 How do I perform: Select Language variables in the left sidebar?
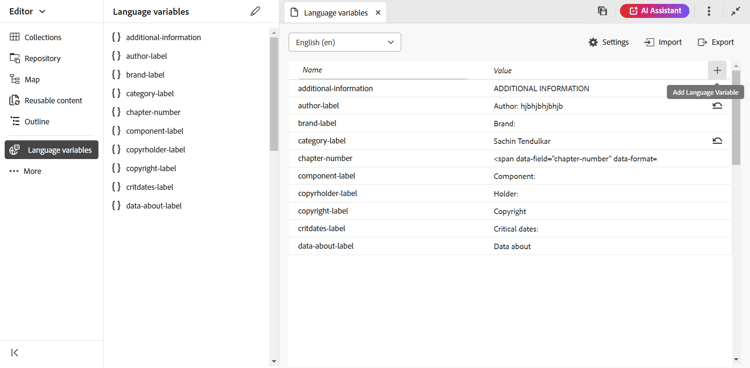pos(52,150)
